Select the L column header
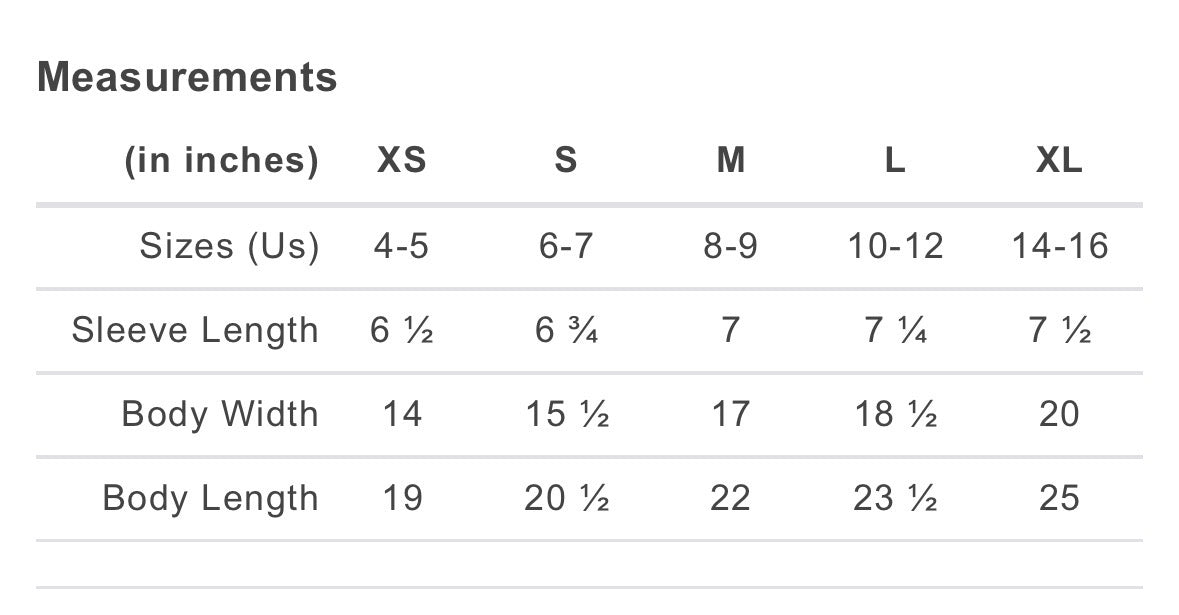 895,160
